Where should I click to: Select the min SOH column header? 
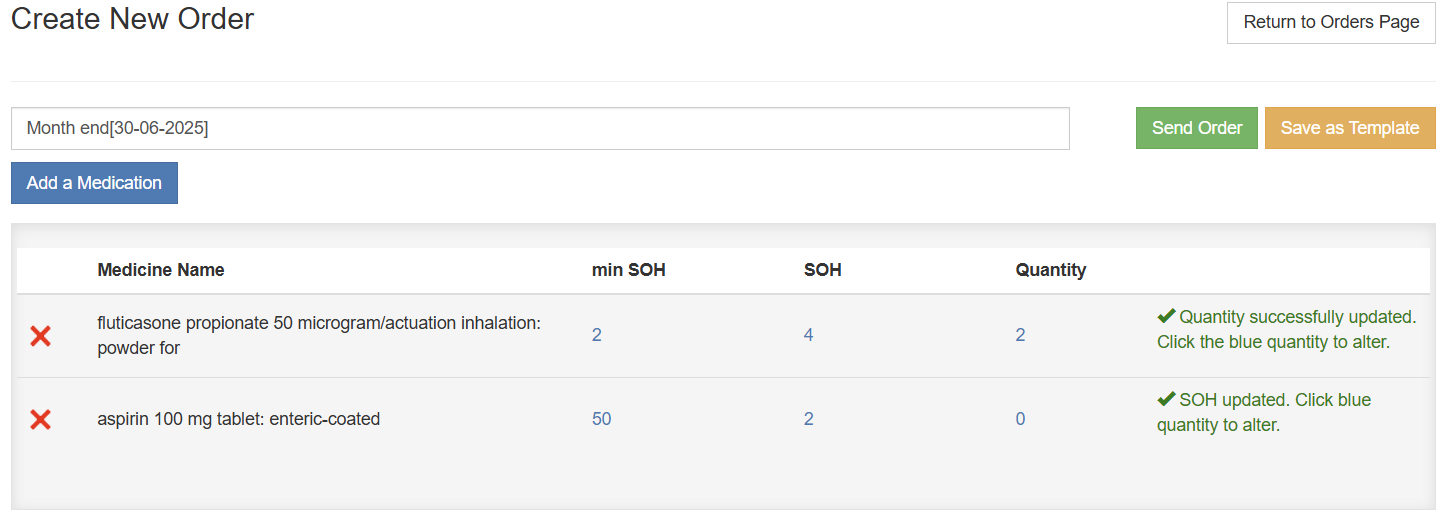click(x=629, y=270)
